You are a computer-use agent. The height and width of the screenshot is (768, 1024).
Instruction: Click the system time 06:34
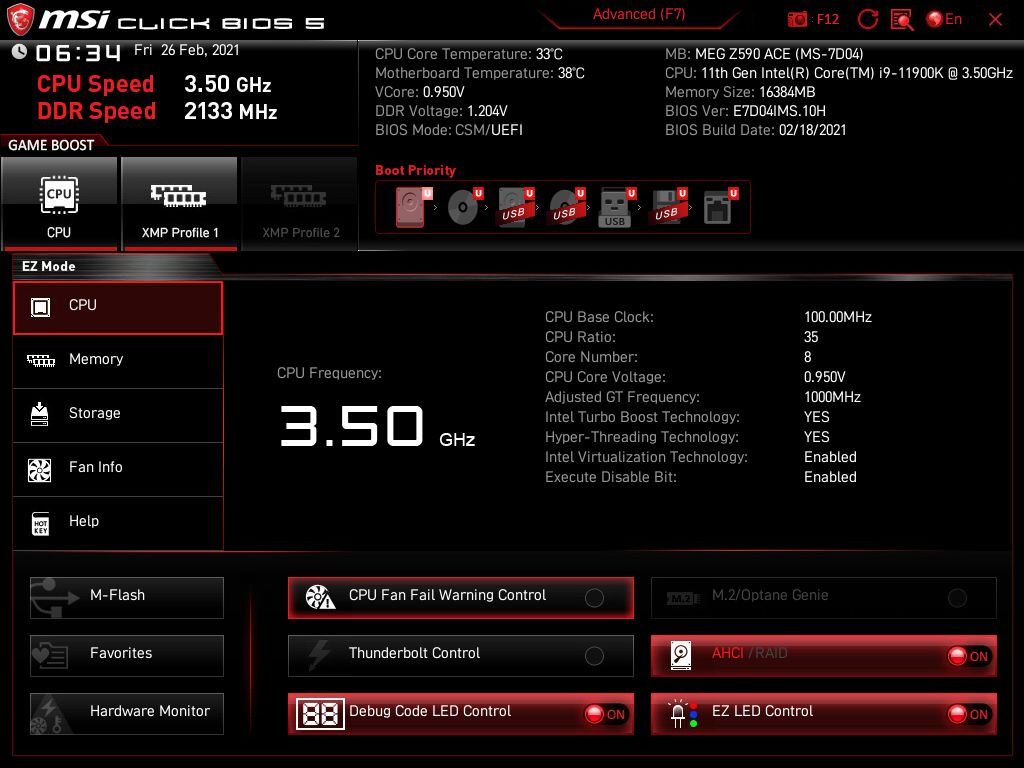78,52
